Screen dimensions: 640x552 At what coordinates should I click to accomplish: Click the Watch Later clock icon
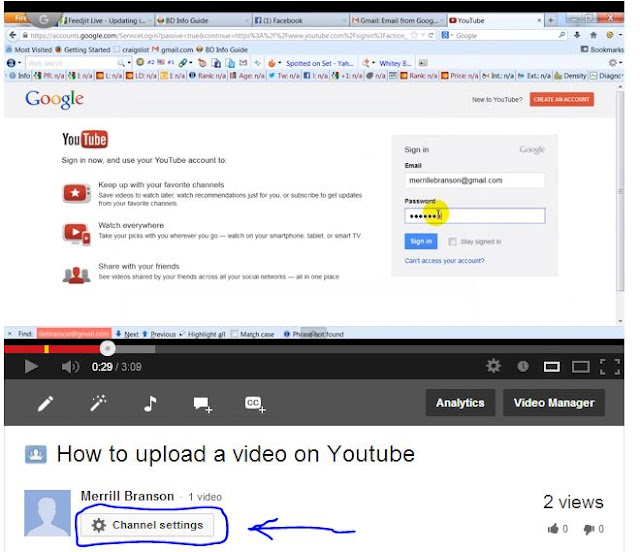tap(523, 366)
